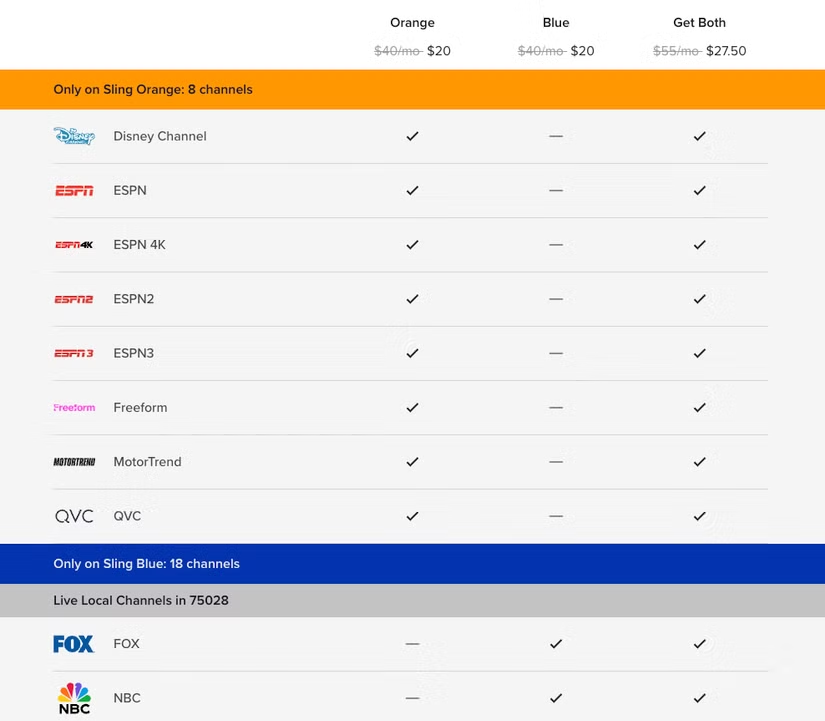Click the Get Both checkmark for FOX
The width and height of the screenshot is (825, 721).
coord(700,644)
